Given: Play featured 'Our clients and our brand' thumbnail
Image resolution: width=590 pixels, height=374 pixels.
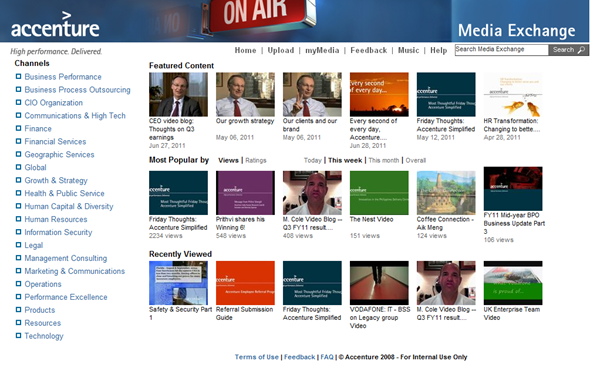Looking at the screenshot, I should click(x=312, y=94).
